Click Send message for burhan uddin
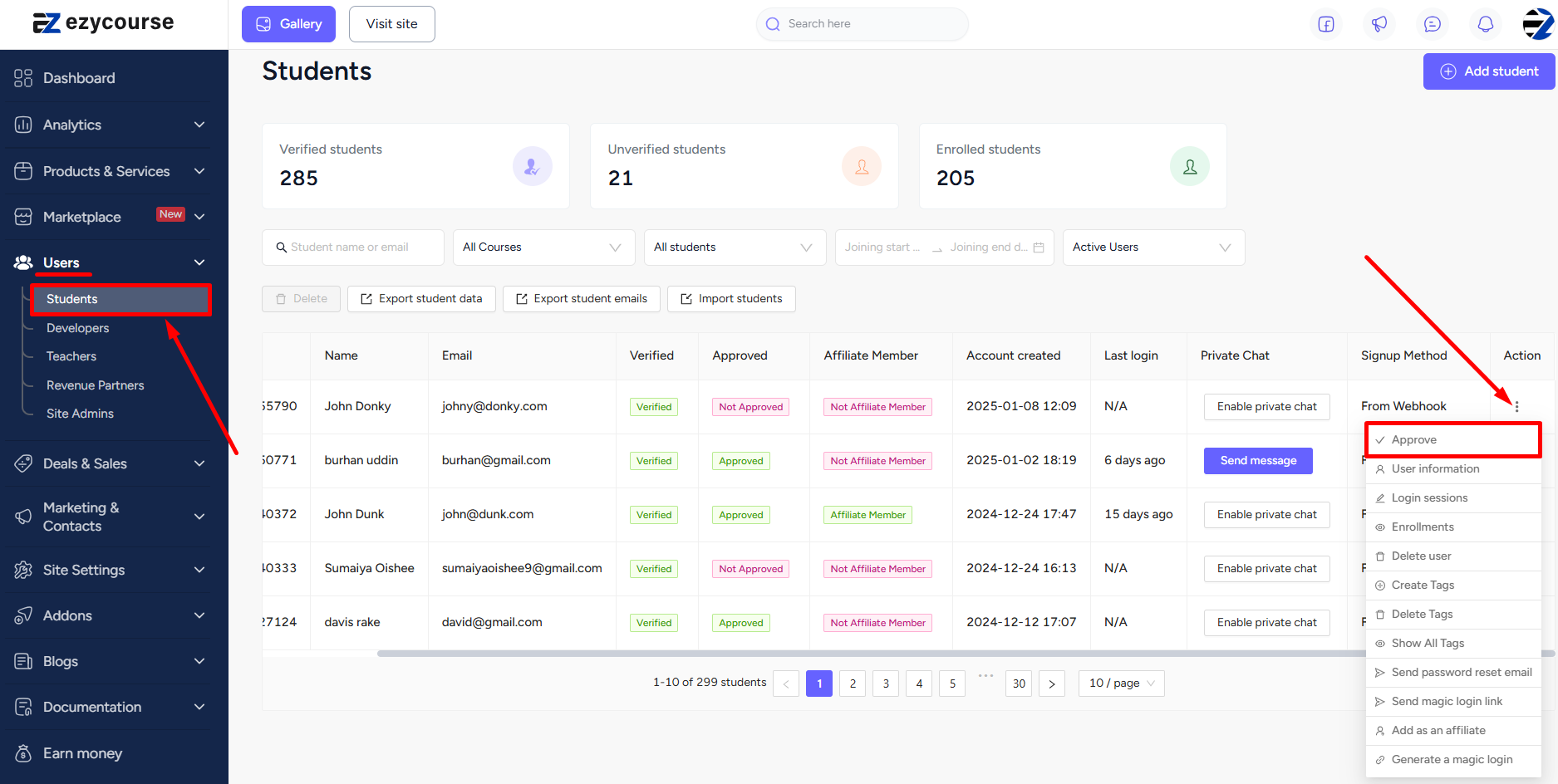 click(x=1258, y=461)
